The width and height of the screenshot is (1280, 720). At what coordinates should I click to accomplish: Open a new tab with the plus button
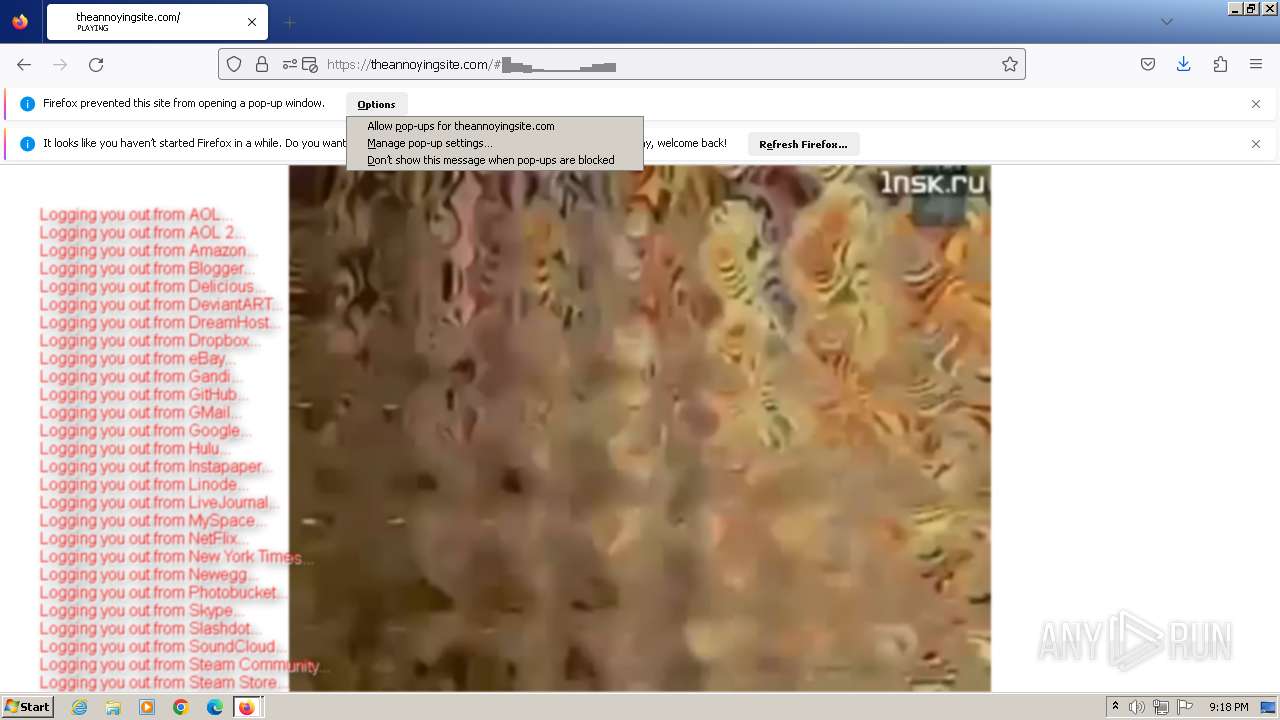click(290, 22)
